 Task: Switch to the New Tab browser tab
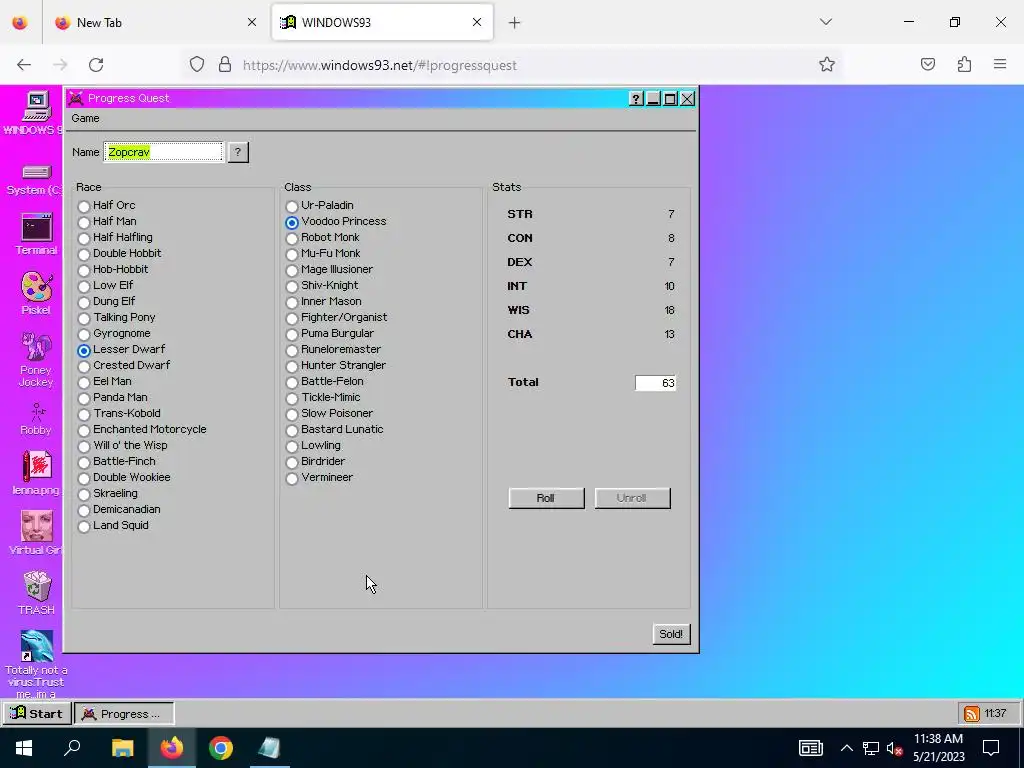154,22
